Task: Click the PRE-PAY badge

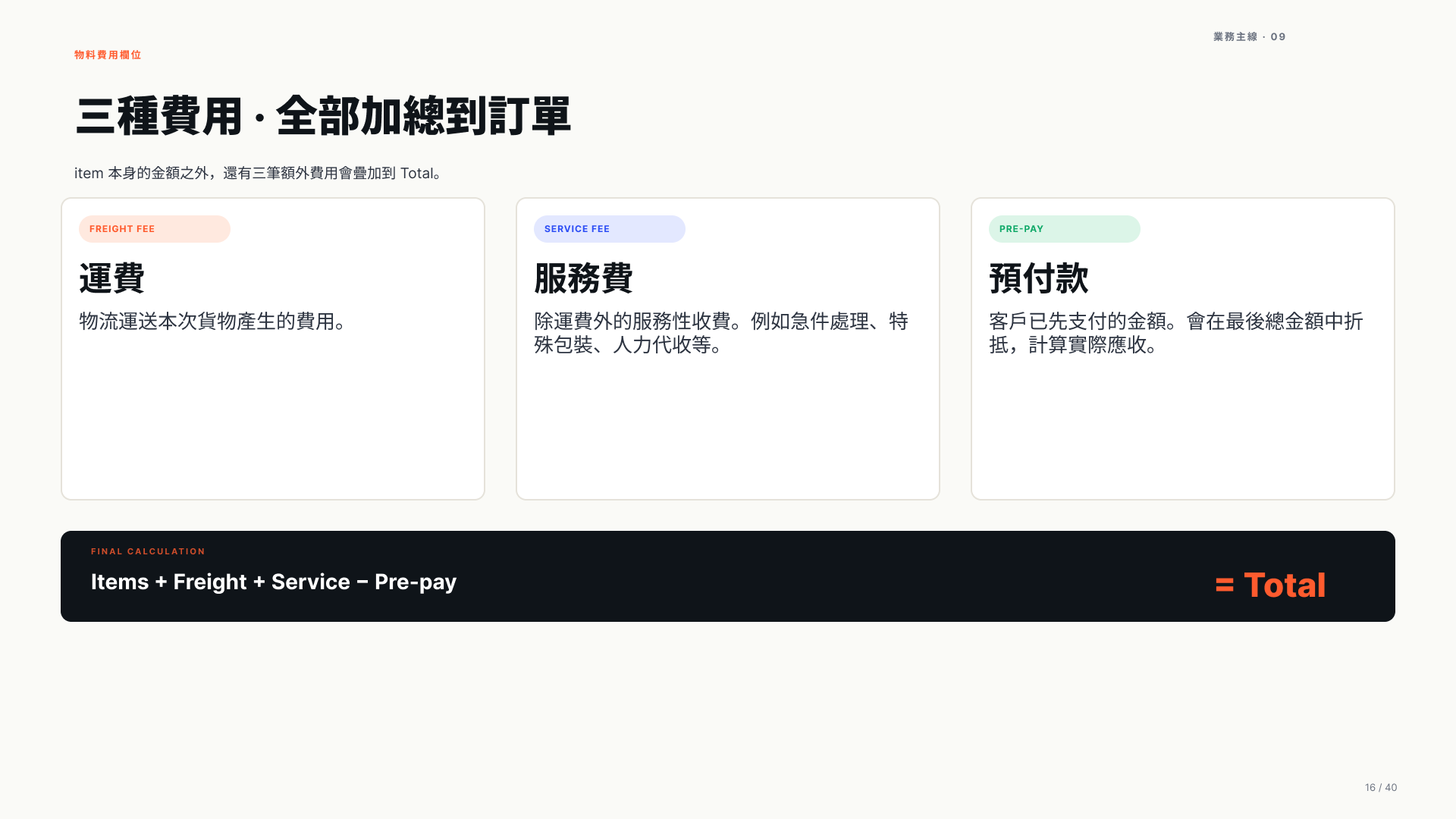Action: (1065, 229)
